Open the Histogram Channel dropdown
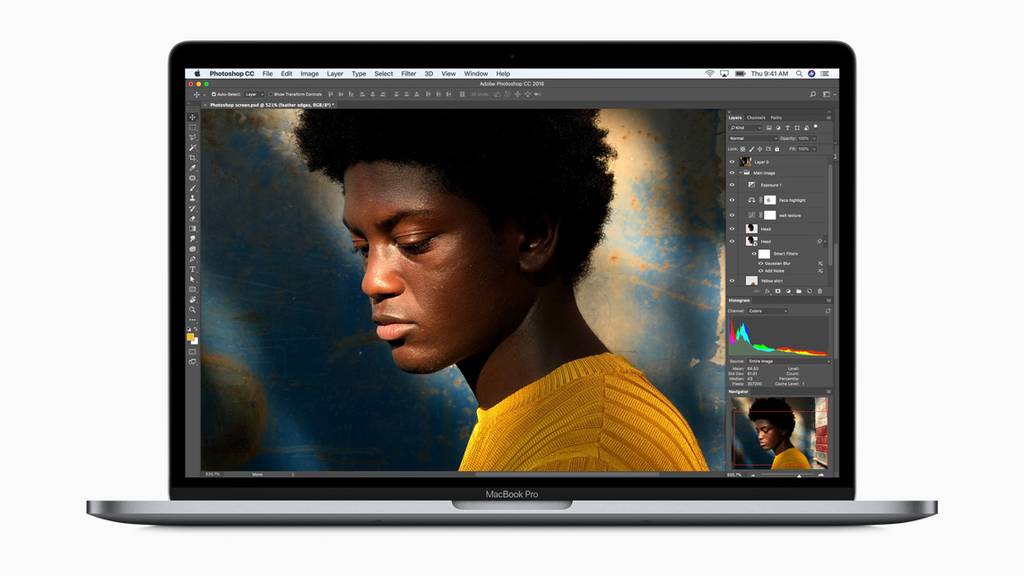1024x576 pixels. (767, 311)
